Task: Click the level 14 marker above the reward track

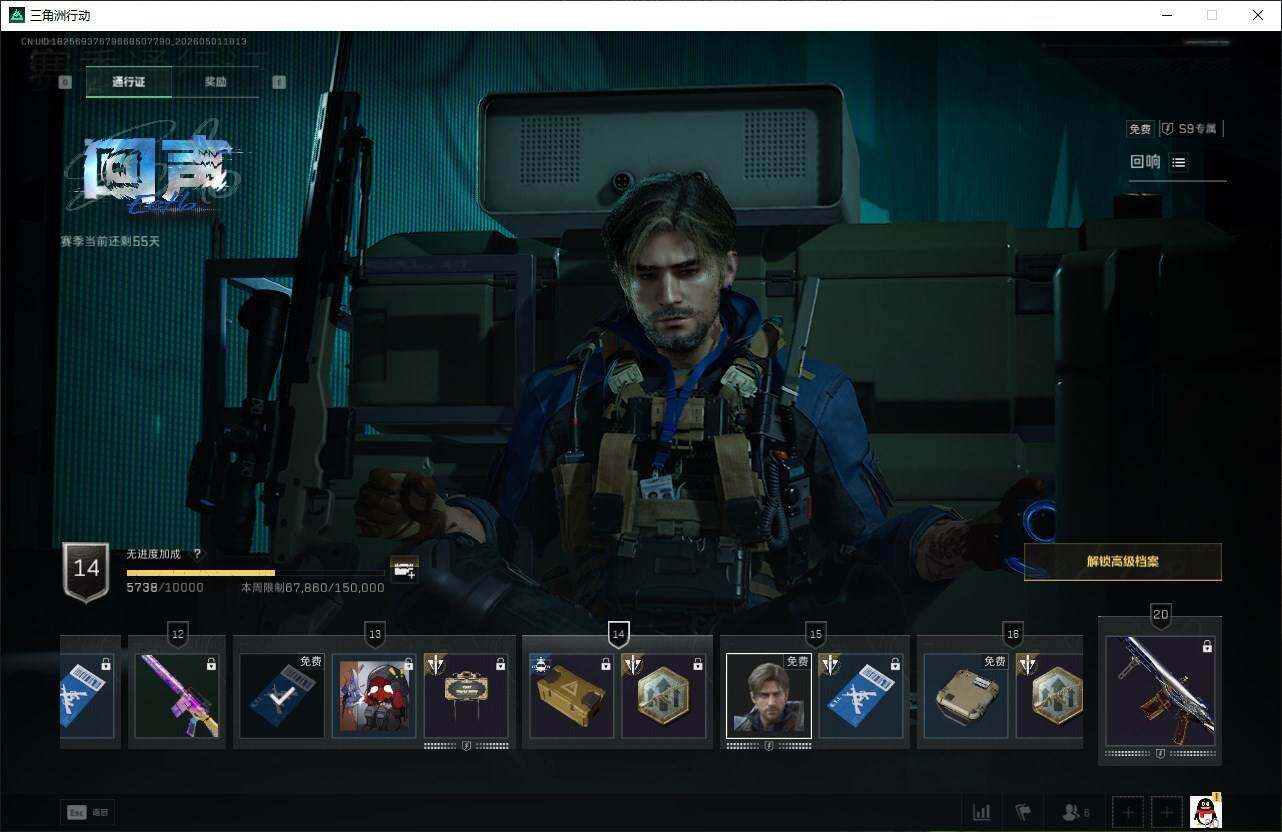Action: pos(618,634)
